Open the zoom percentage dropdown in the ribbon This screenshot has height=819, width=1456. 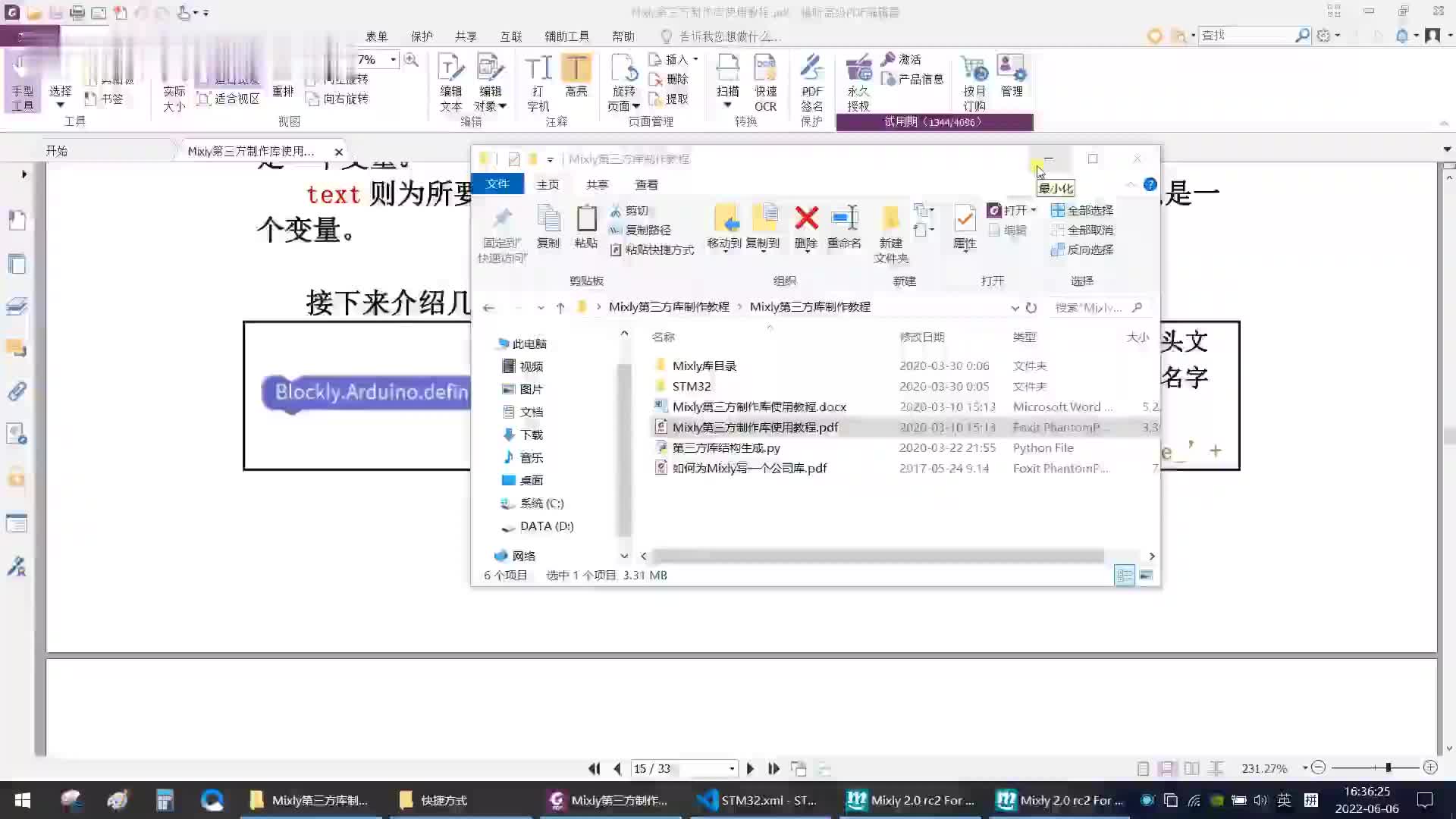[x=393, y=60]
